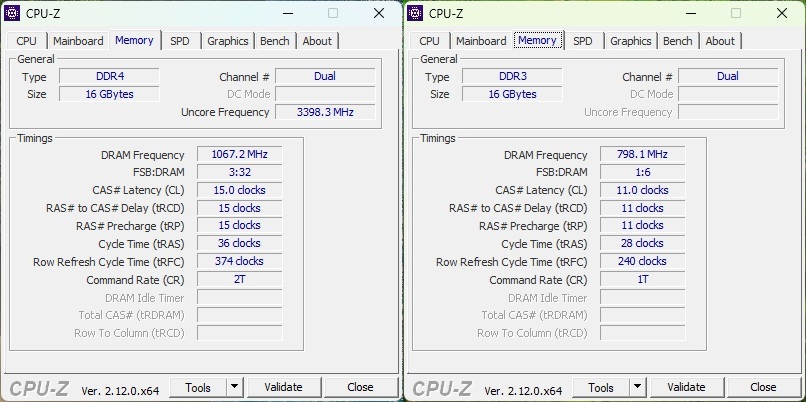Minimize the right DDR3 CPU-Z window
Image resolution: width=806 pixels, height=402 pixels.
[x=690, y=13]
